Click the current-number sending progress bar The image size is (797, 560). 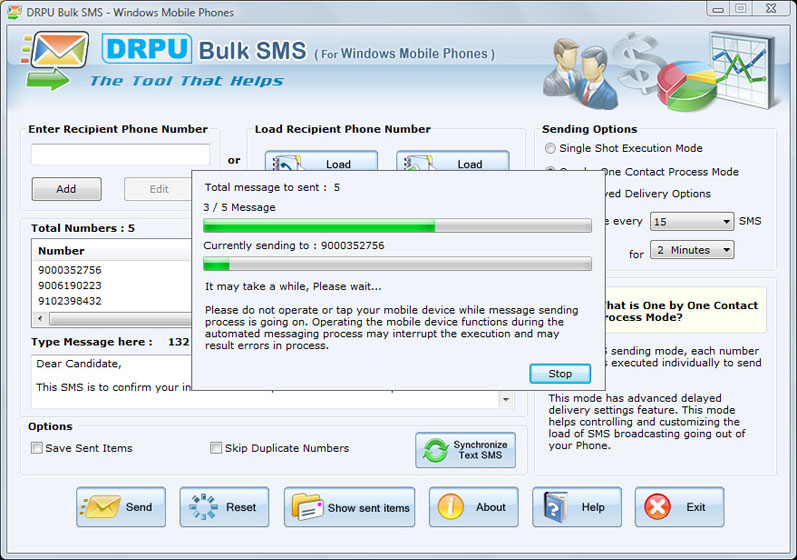pos(397,264)
